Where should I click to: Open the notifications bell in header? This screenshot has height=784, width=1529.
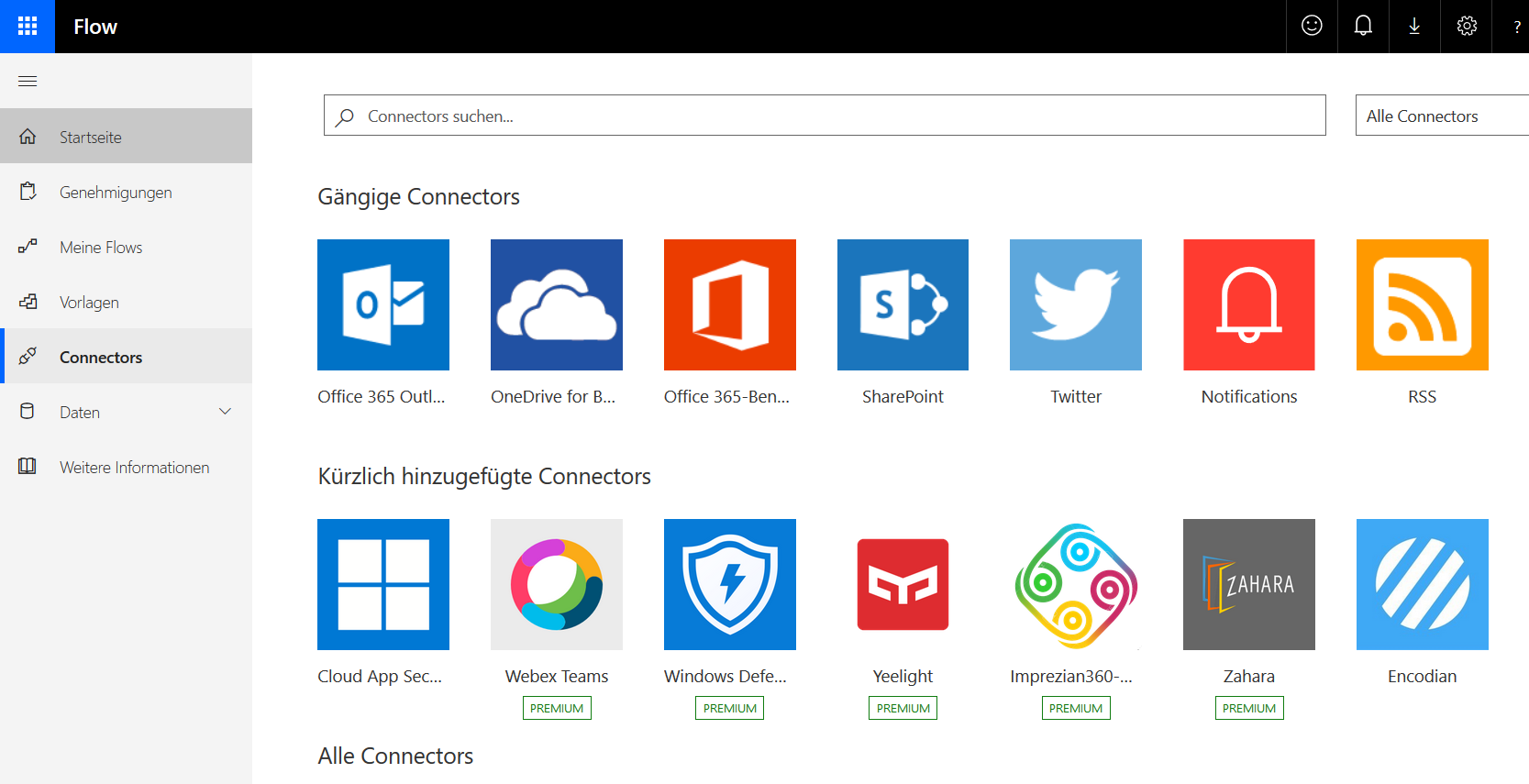coord(1363,26)
